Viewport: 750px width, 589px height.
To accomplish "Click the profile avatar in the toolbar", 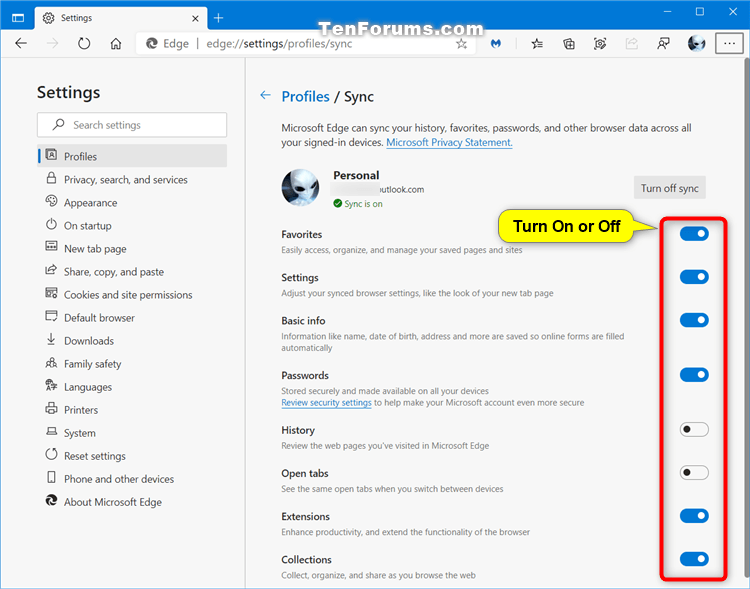I will pos(696,44).
